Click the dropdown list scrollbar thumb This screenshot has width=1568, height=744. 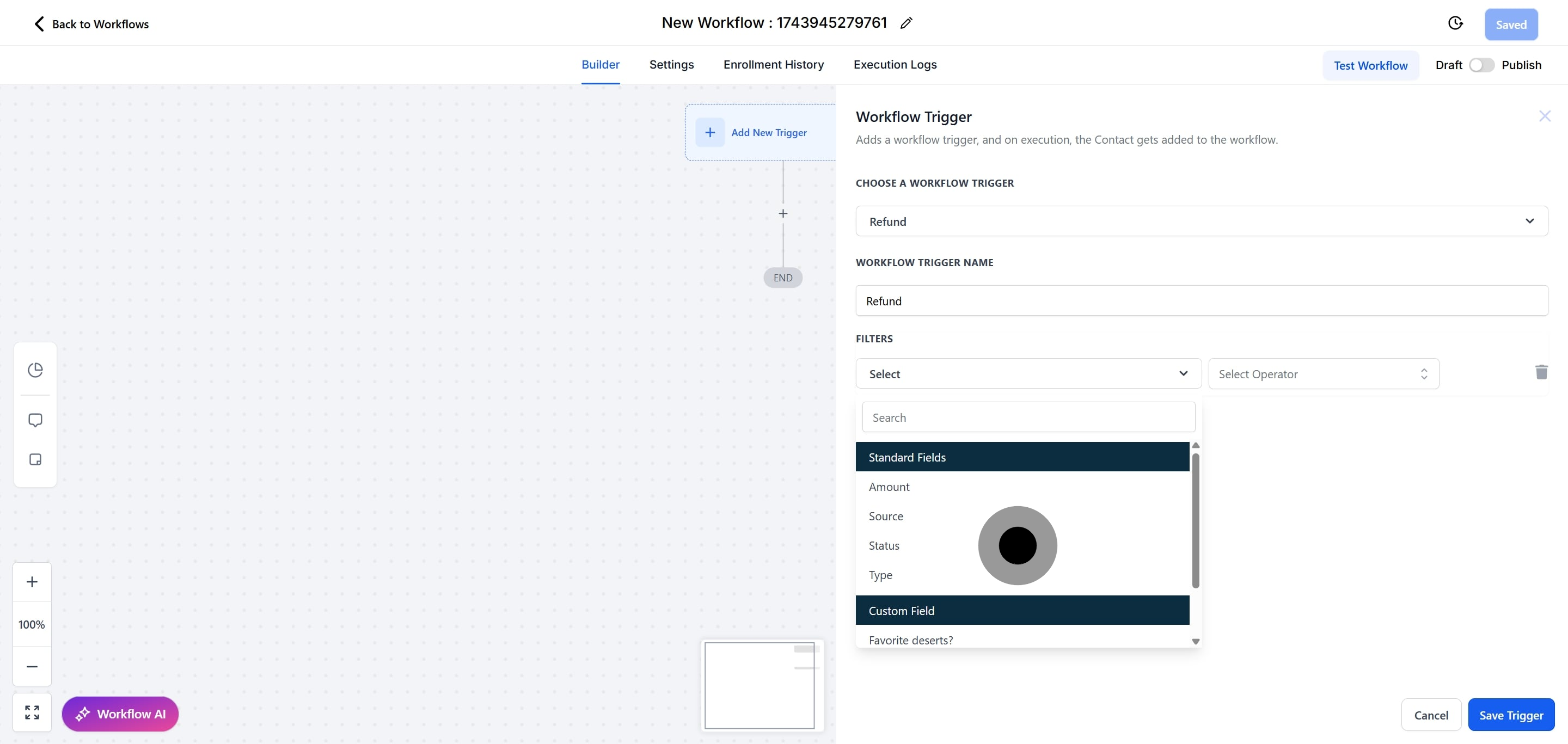pyautogui.click(x=1195, y=521)
